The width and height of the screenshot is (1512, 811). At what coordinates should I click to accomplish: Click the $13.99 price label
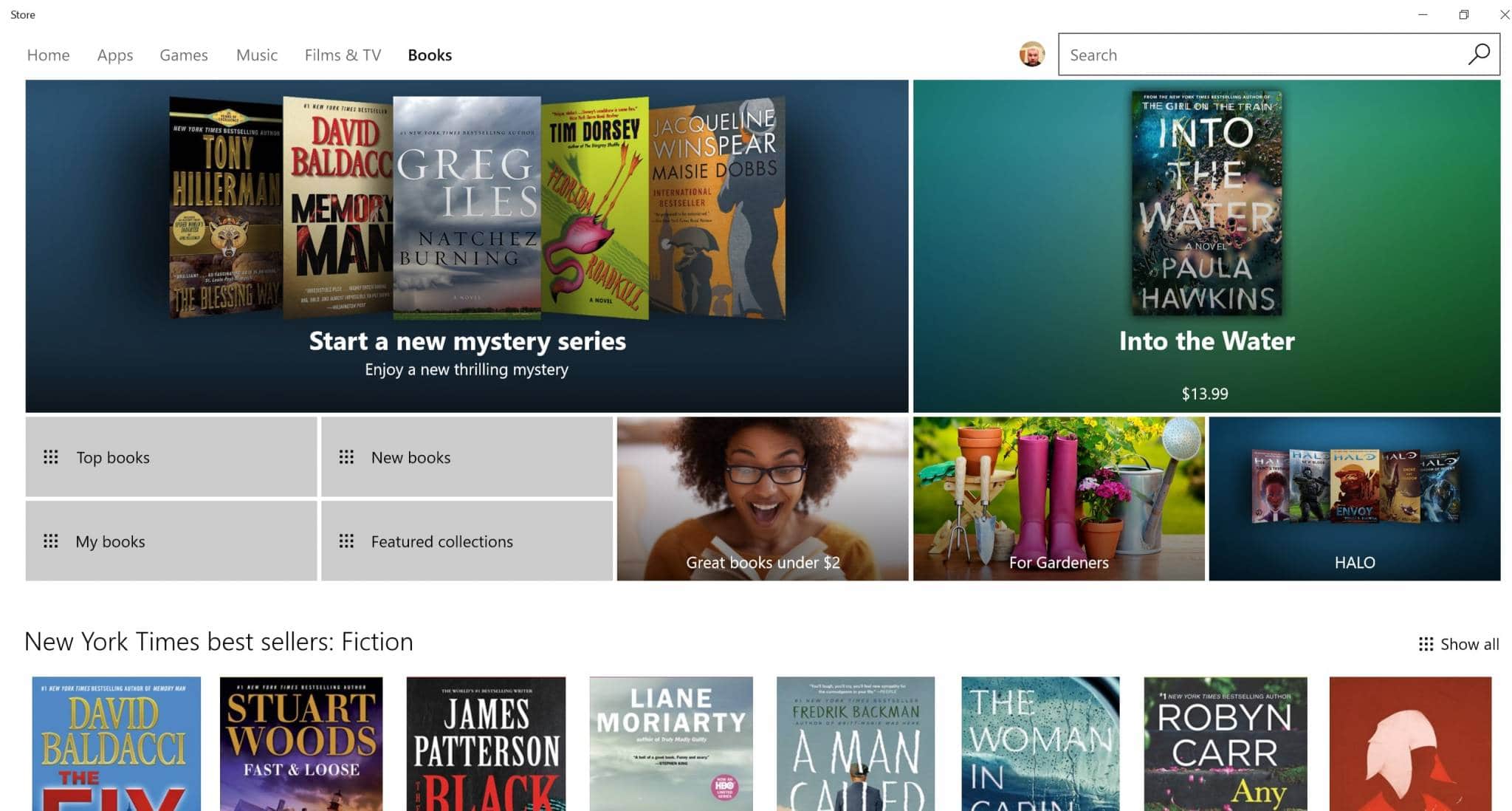click(x=1205, y=394)
